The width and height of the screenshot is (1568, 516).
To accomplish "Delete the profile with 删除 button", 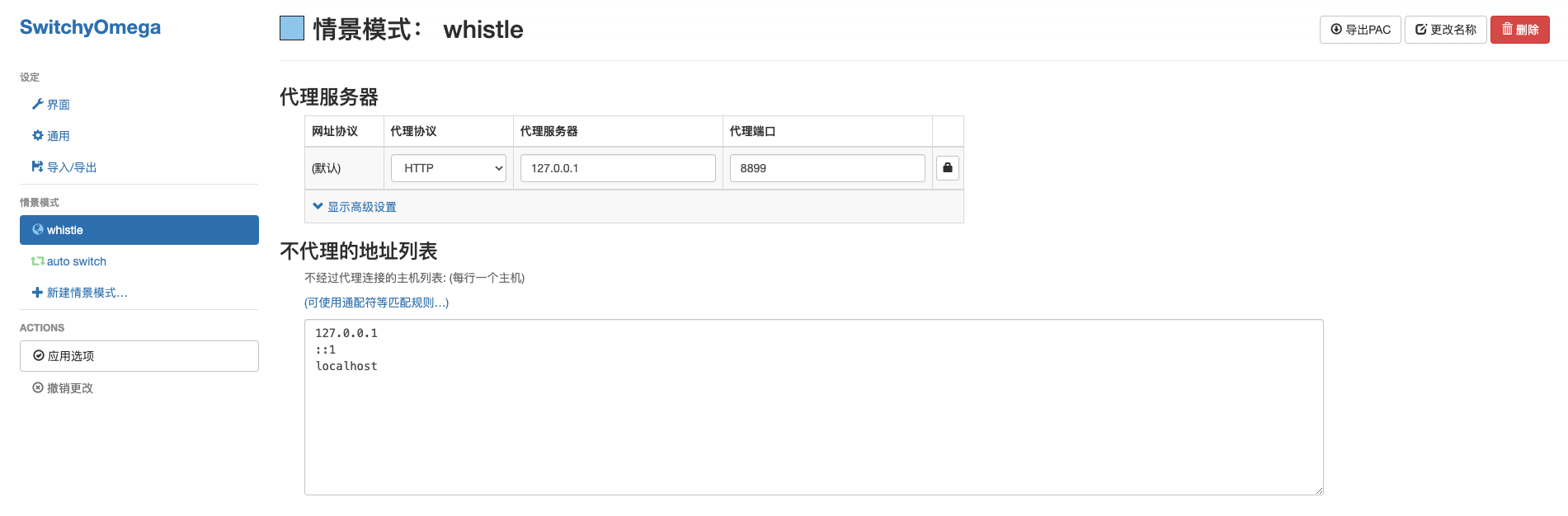I will (x=1520, y=30).
